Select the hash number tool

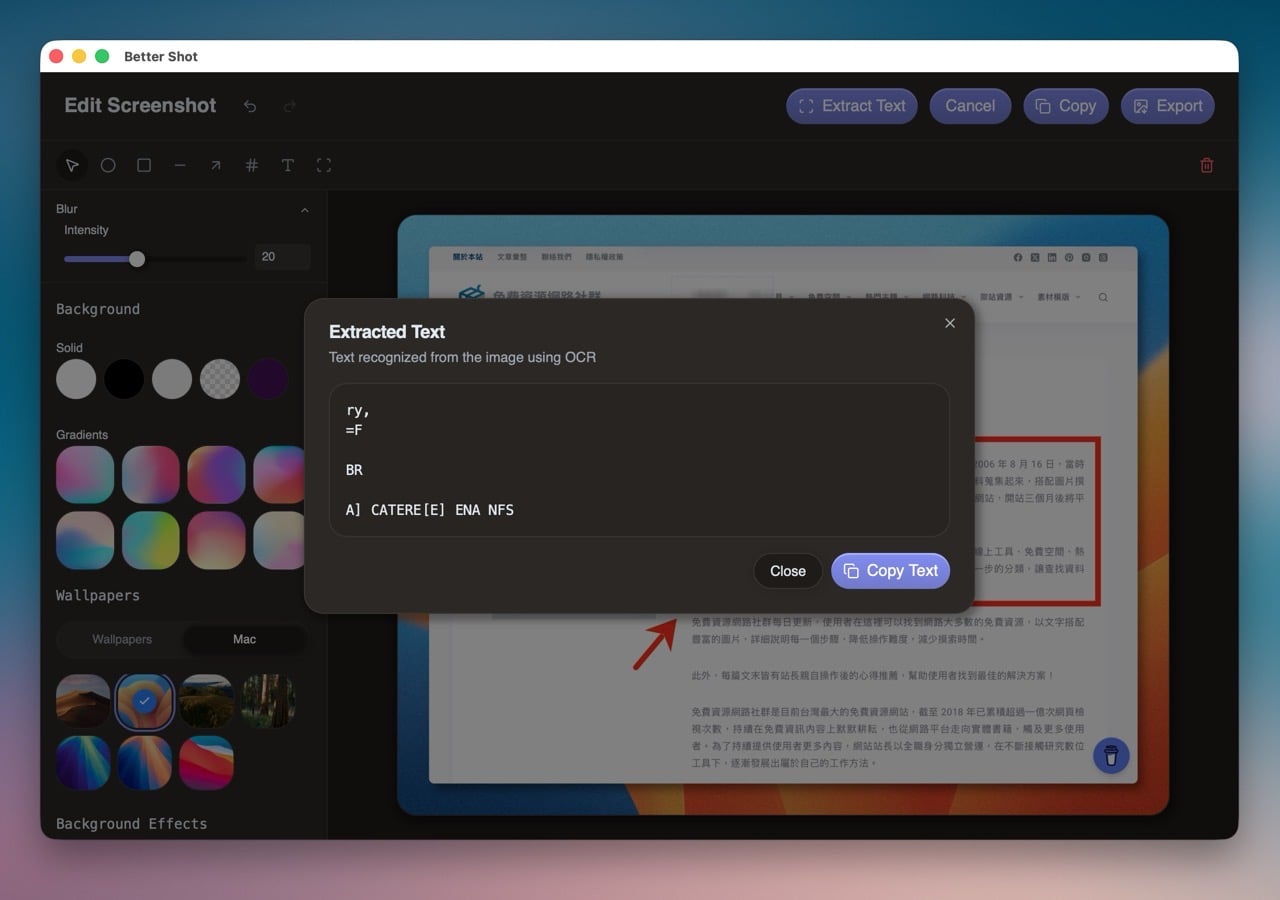[x=251, y=165]
